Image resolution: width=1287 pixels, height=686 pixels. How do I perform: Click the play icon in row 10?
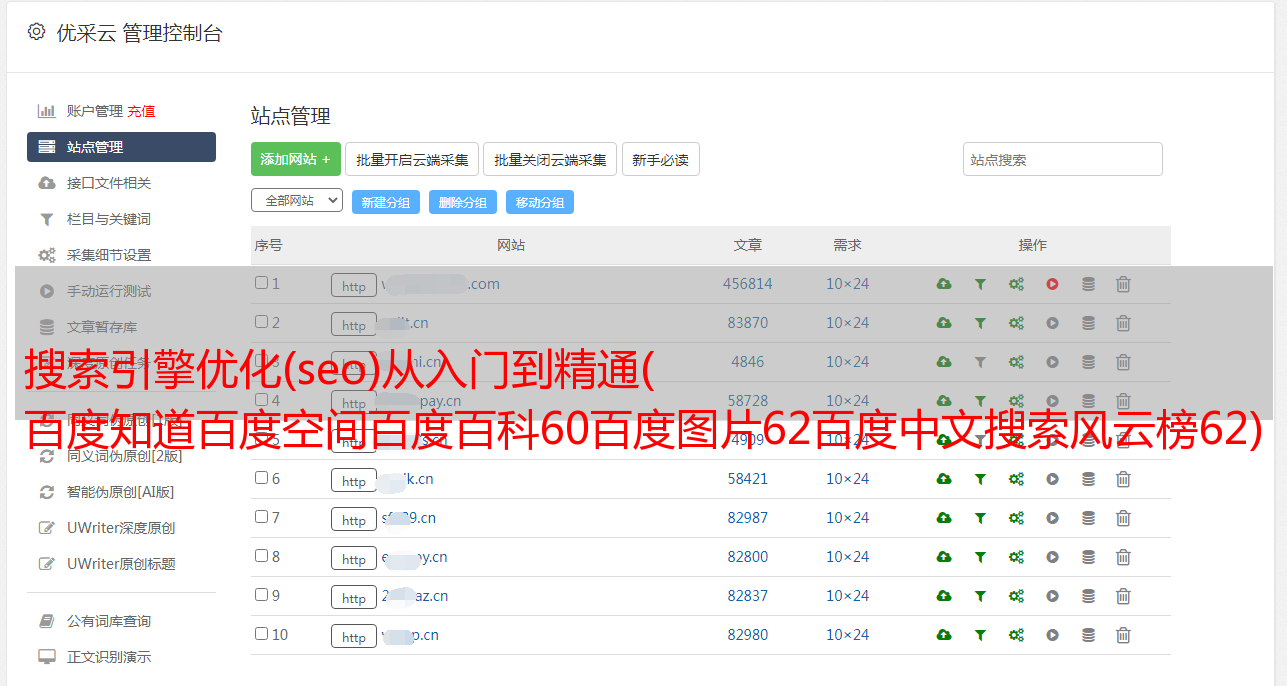coord(1052,635)
